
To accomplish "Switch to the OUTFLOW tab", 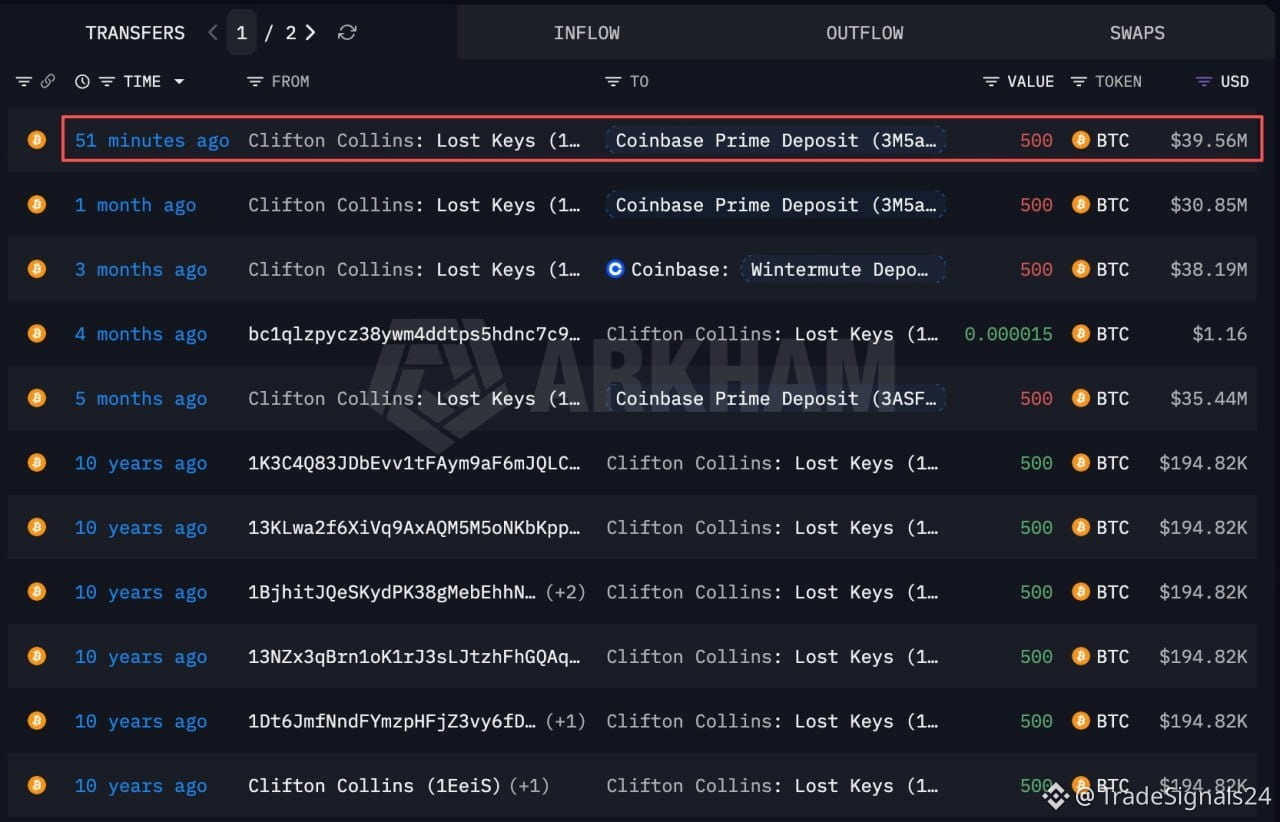I will click(x=865, y=33).
